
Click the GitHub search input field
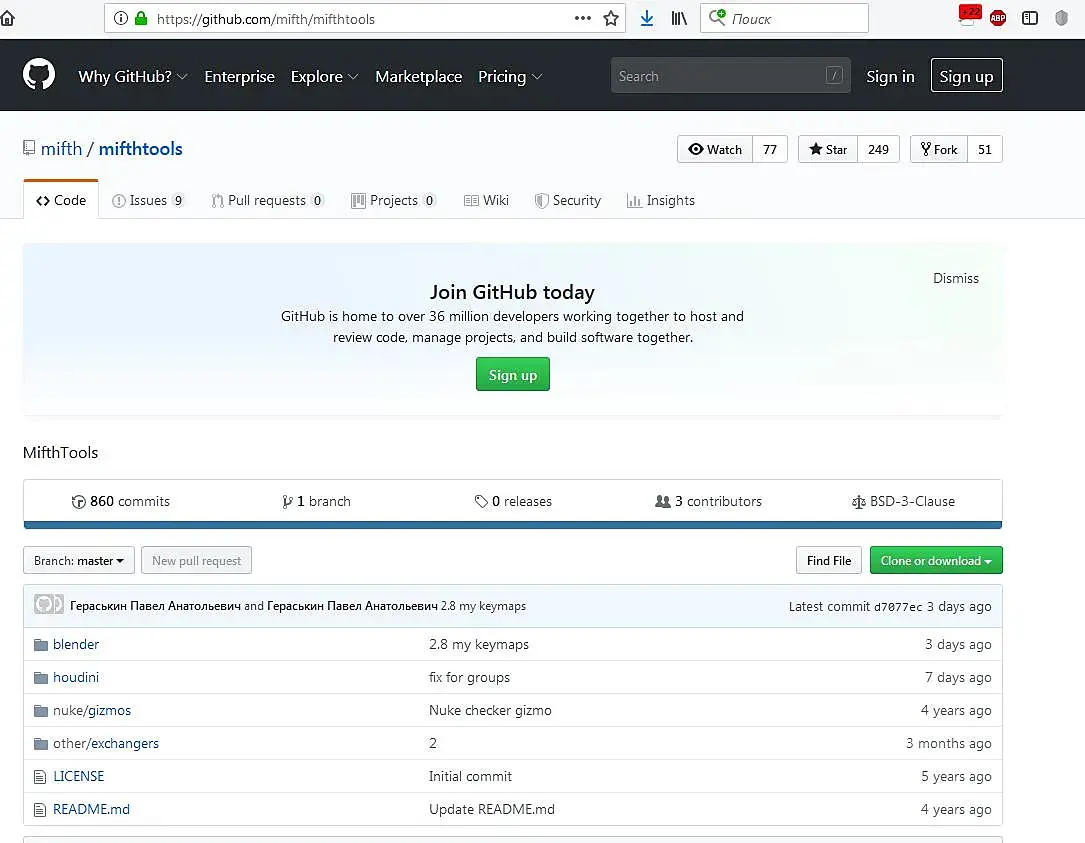(730, 75)
